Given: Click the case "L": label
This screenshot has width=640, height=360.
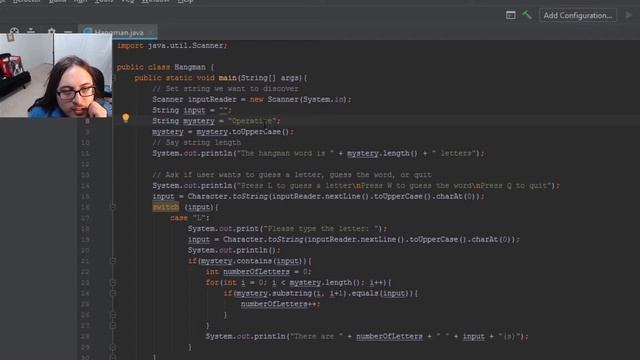Looking at the screenshot, I should [189, 218].
